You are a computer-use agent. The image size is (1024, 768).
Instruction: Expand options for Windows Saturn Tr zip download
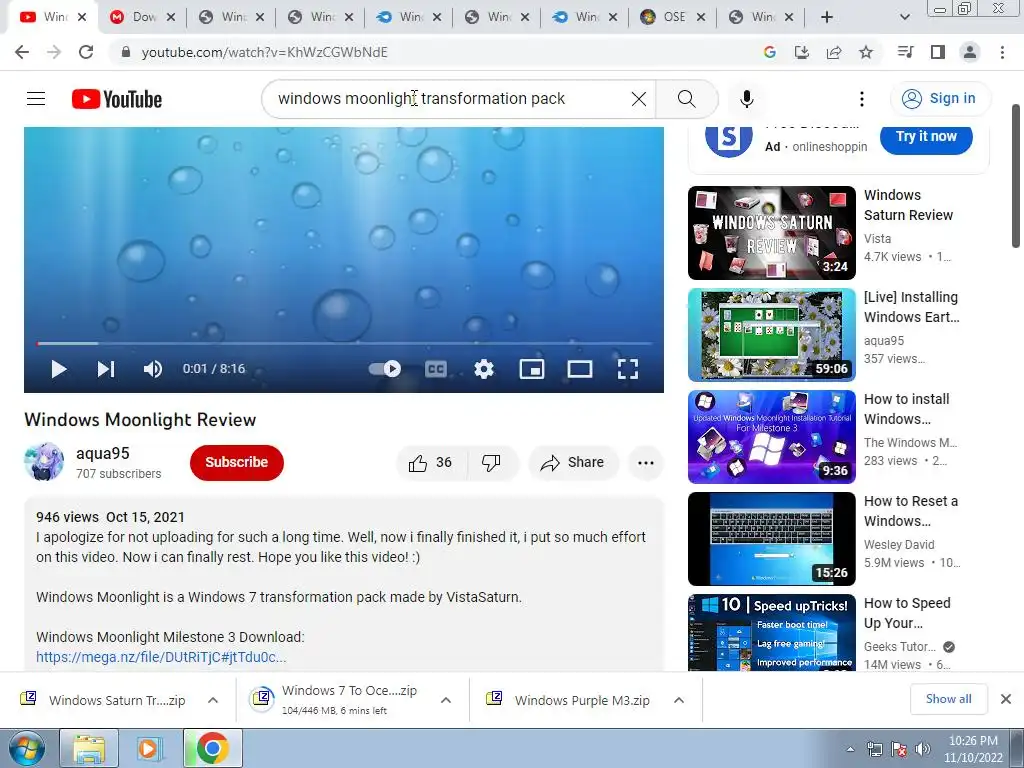point(213,700)
